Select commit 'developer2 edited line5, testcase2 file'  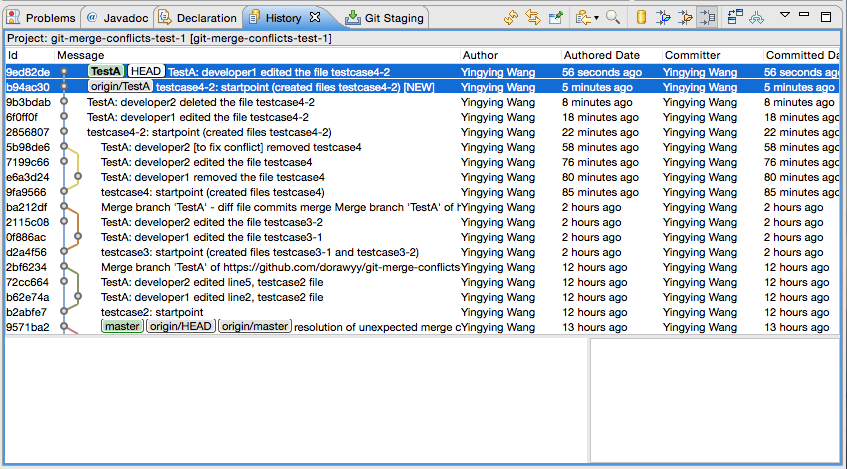(212, 282)
